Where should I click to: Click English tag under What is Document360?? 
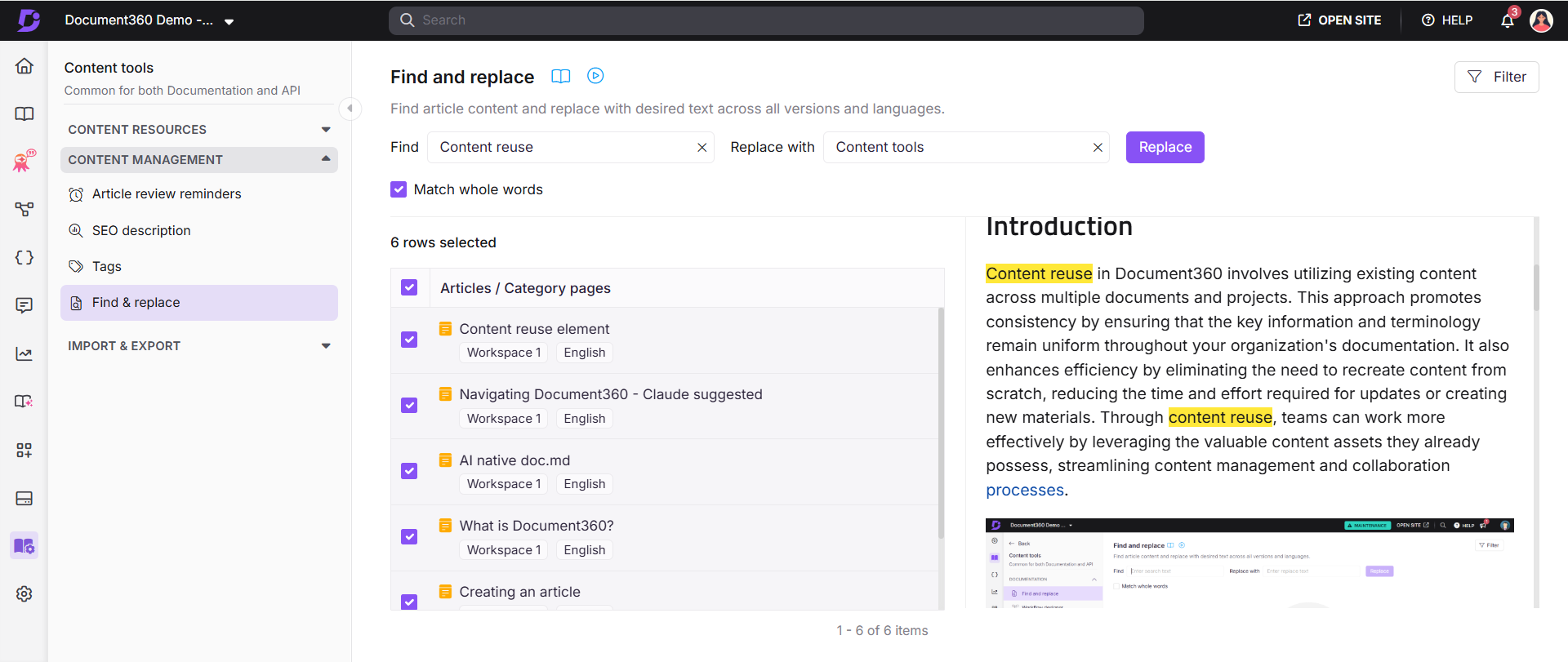click(x=585, y=550)
